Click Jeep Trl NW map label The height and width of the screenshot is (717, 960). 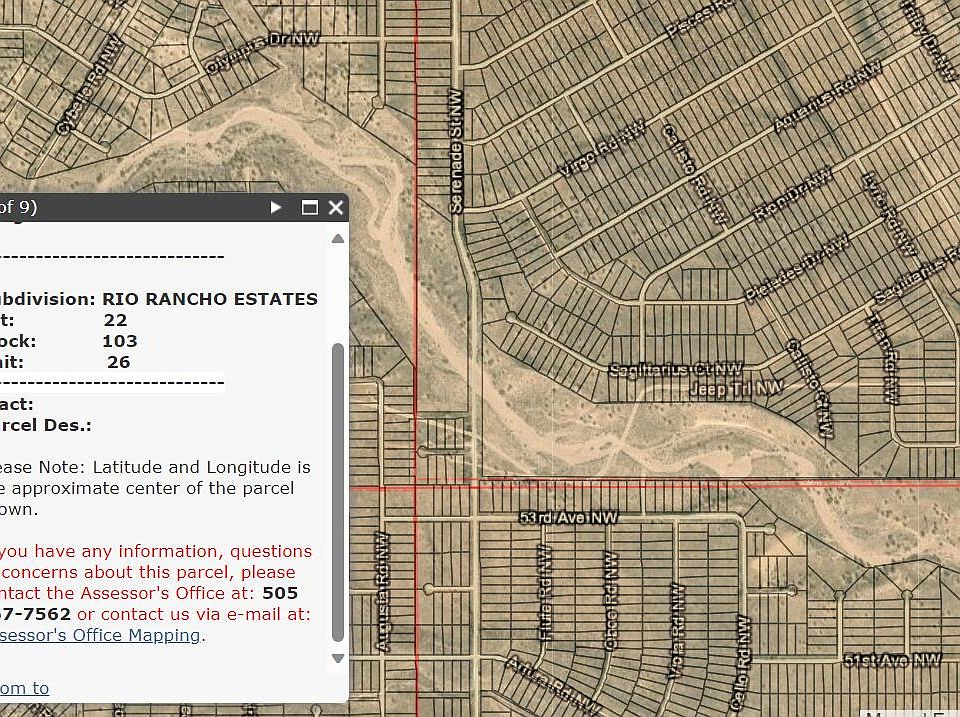(737, 388)
